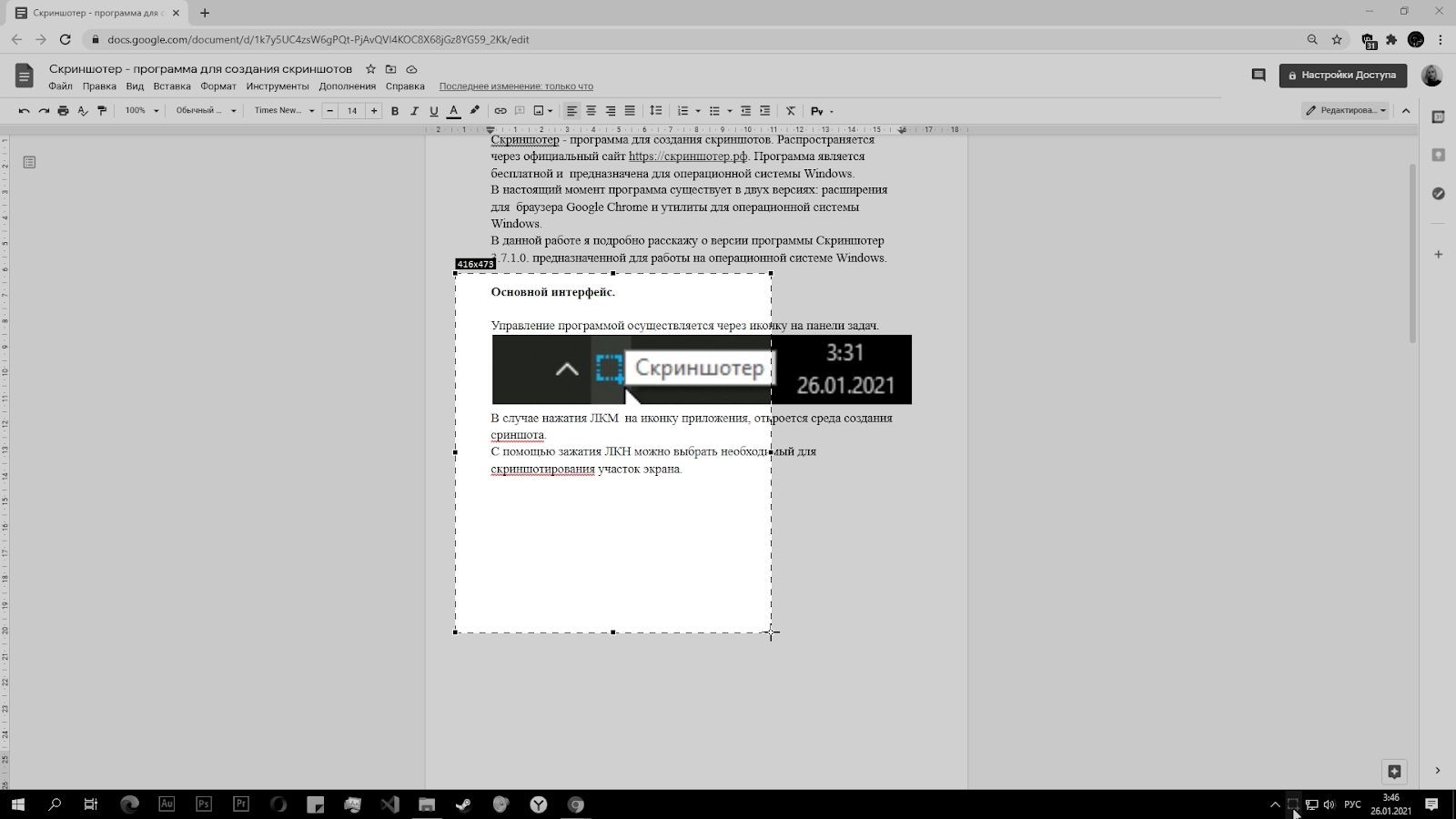This screenshot has height=819, width=1456.
Task: Open the Формат menu
Action: (x=218, y=86)
